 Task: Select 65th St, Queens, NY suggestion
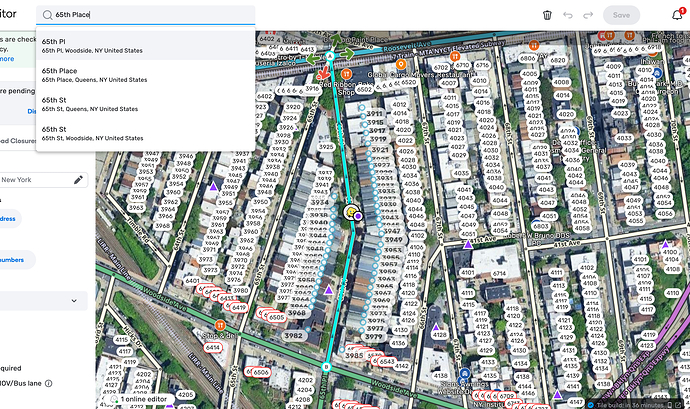(146, 104)
